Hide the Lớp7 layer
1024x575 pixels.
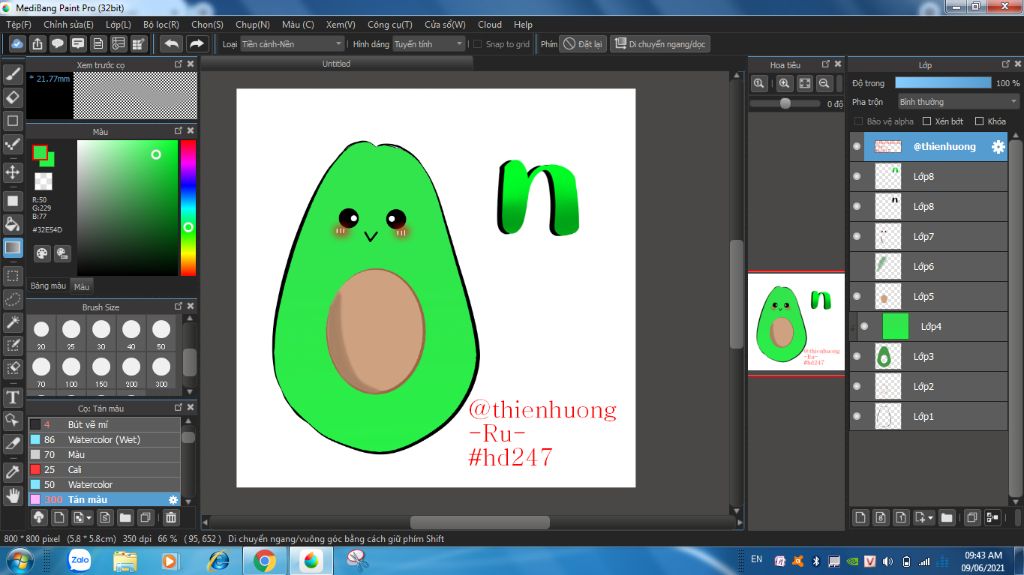coord(857,236)
